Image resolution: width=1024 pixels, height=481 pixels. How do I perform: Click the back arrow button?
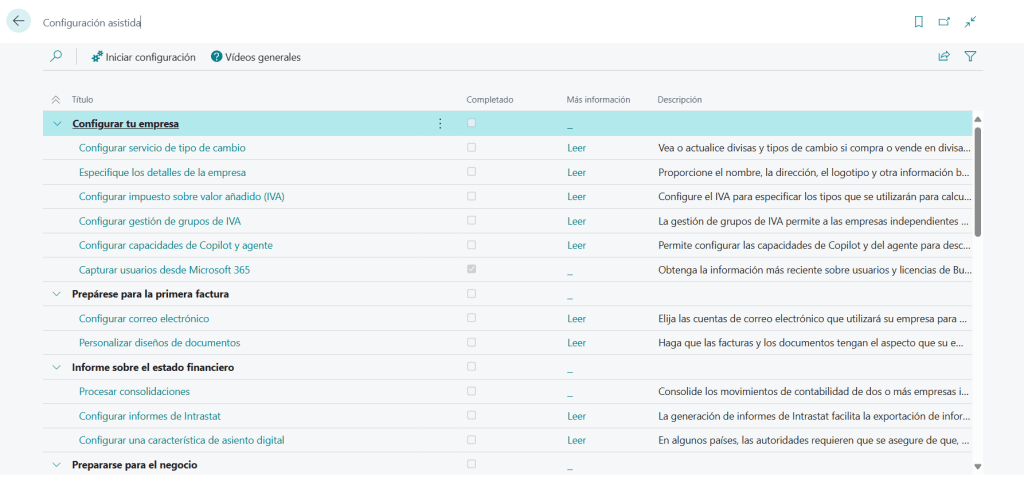point(19,21)
